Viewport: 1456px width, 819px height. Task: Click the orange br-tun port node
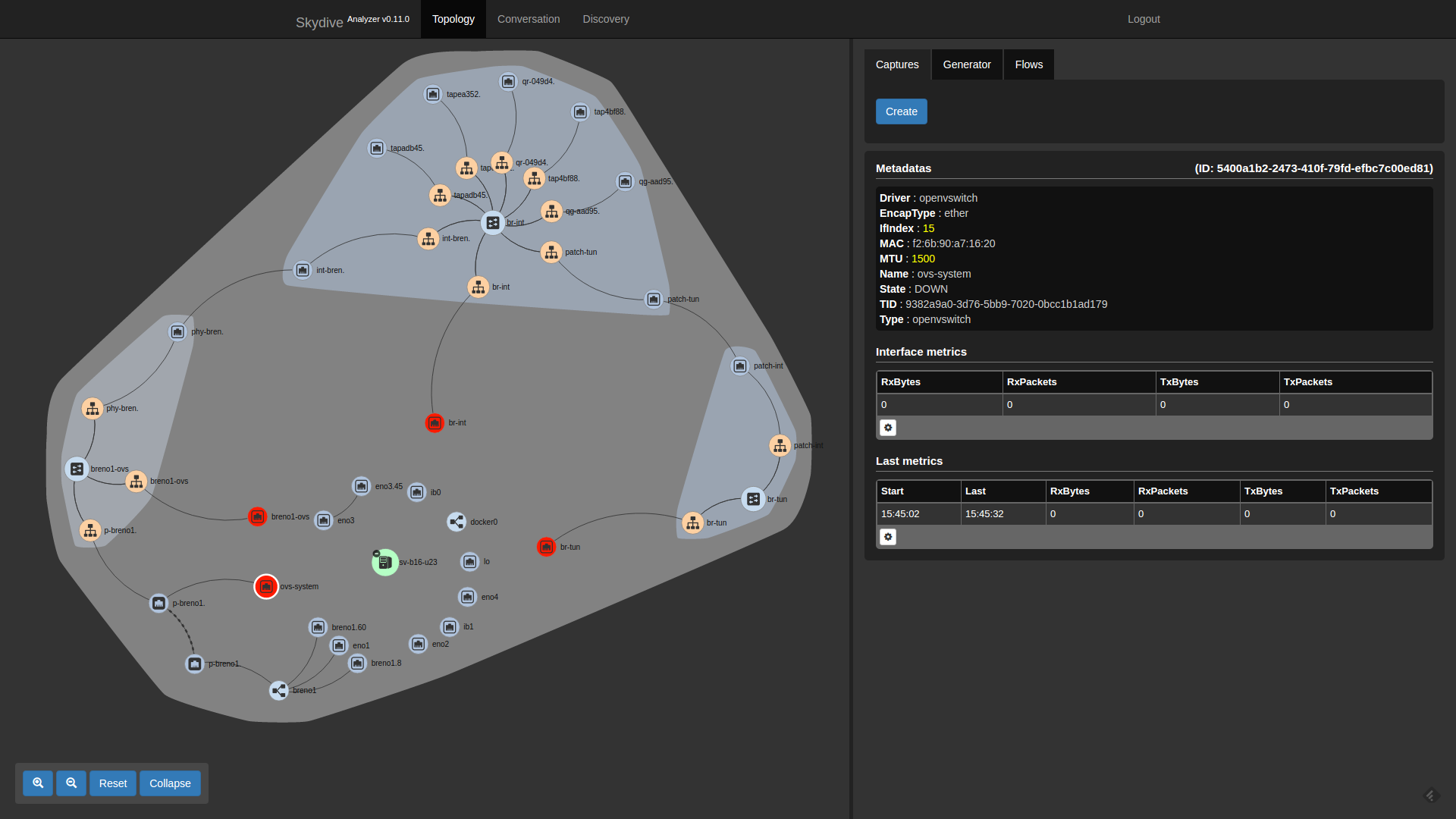tap(693, 522)
